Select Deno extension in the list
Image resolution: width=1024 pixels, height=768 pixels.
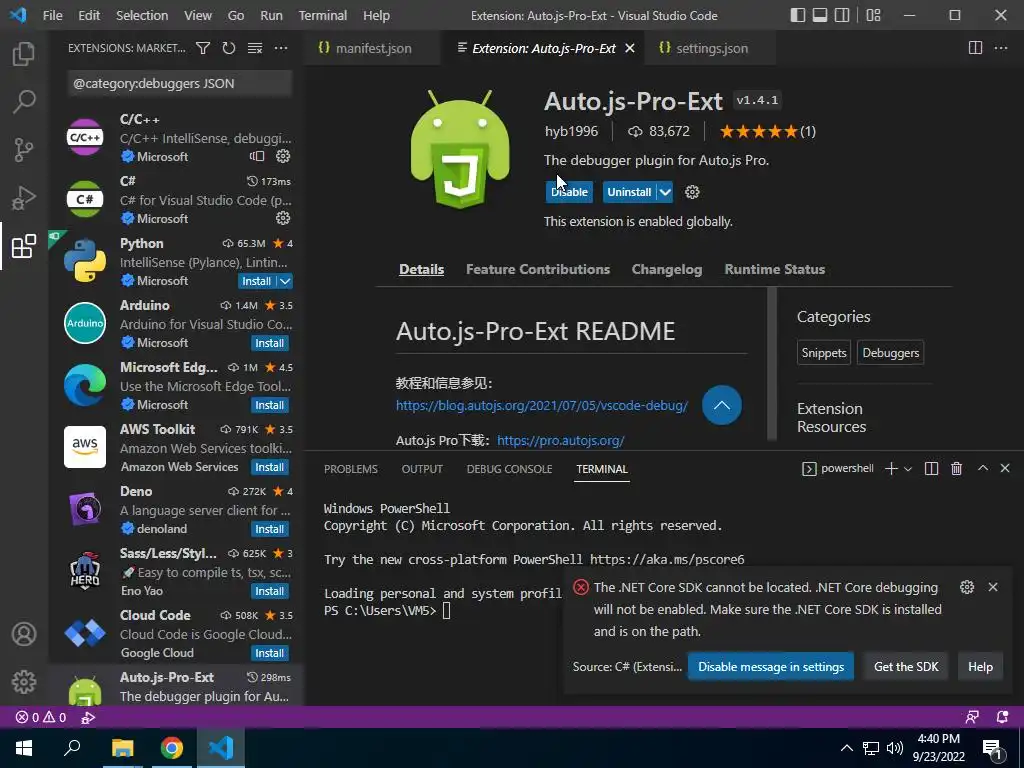click(176, 509)
